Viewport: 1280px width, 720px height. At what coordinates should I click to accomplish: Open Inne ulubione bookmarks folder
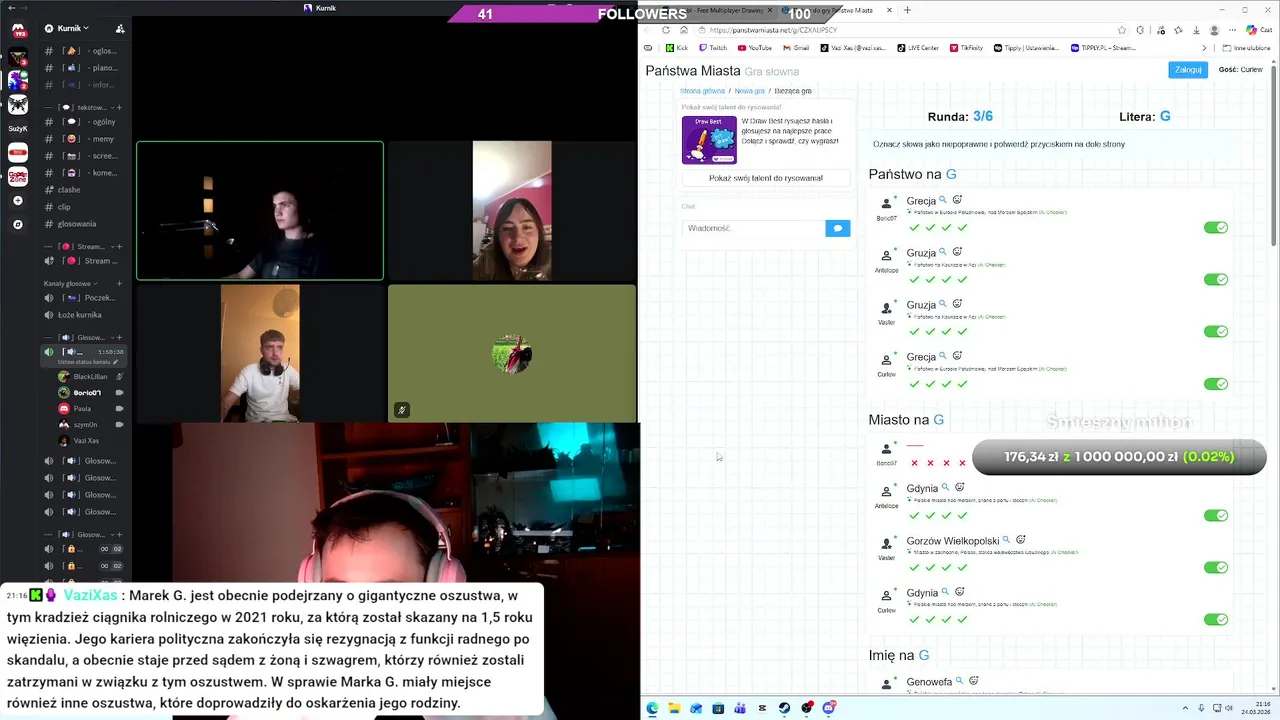1247,47
